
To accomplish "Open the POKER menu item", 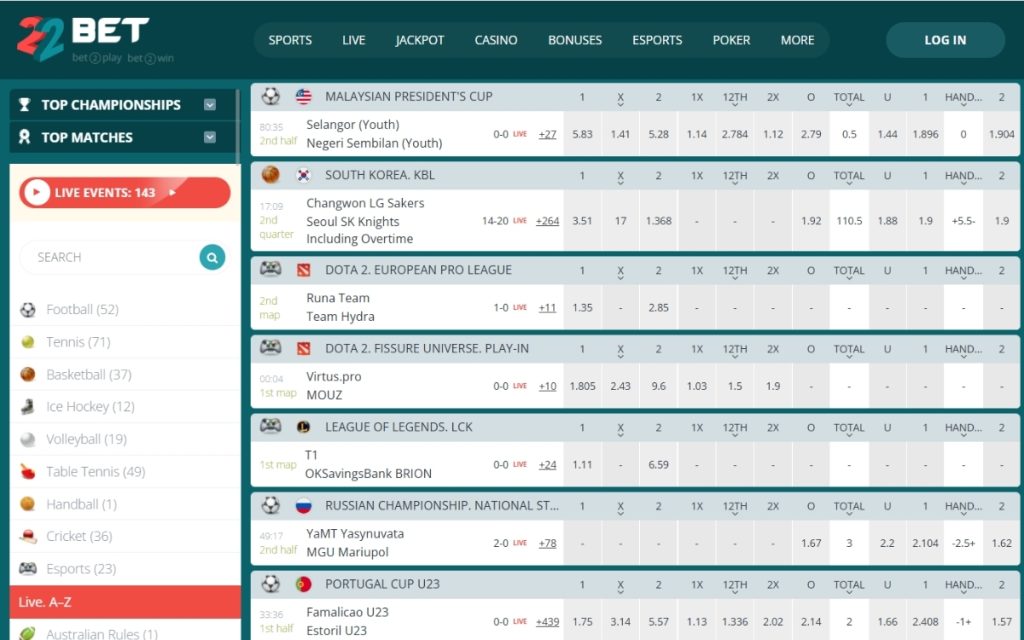I will (731, 40).
